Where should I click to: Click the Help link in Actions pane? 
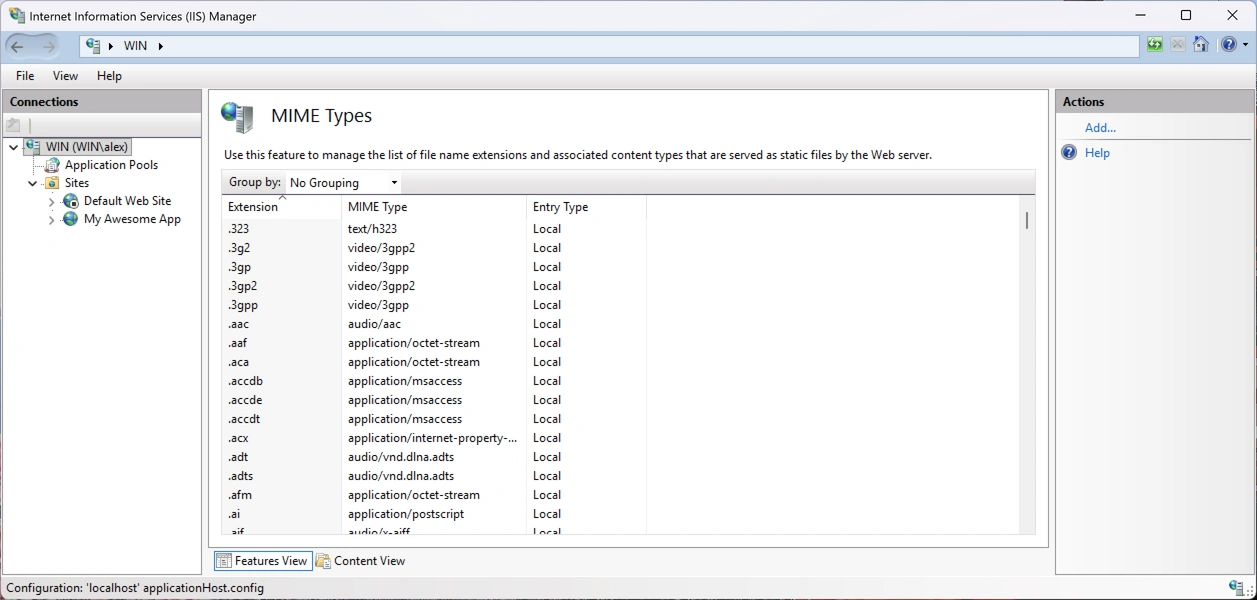1097,153
